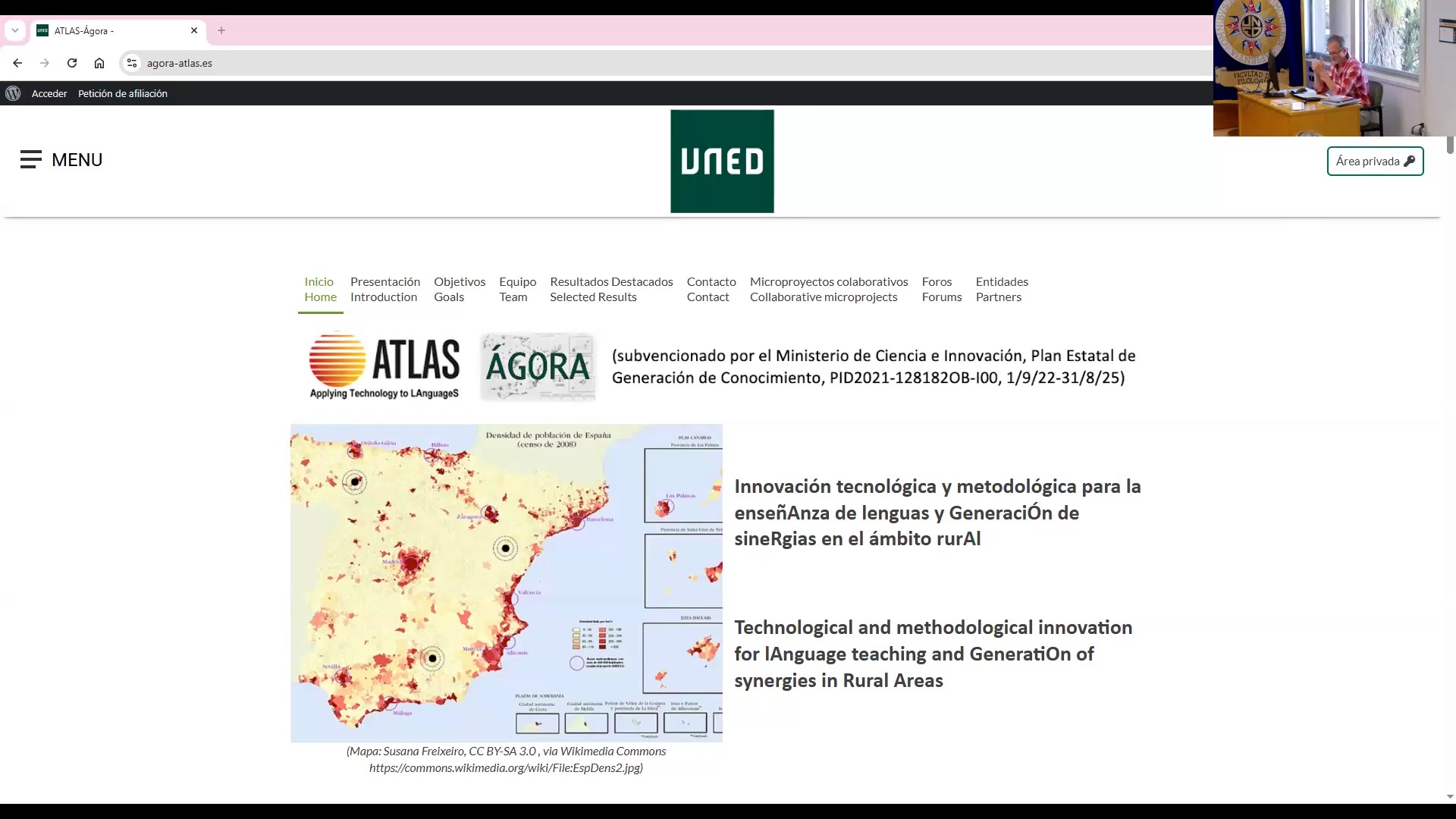Image resolution: width=1456 pixels, height=819 pixels.
Task: Open the browser home page
Action: coord(99,63)
